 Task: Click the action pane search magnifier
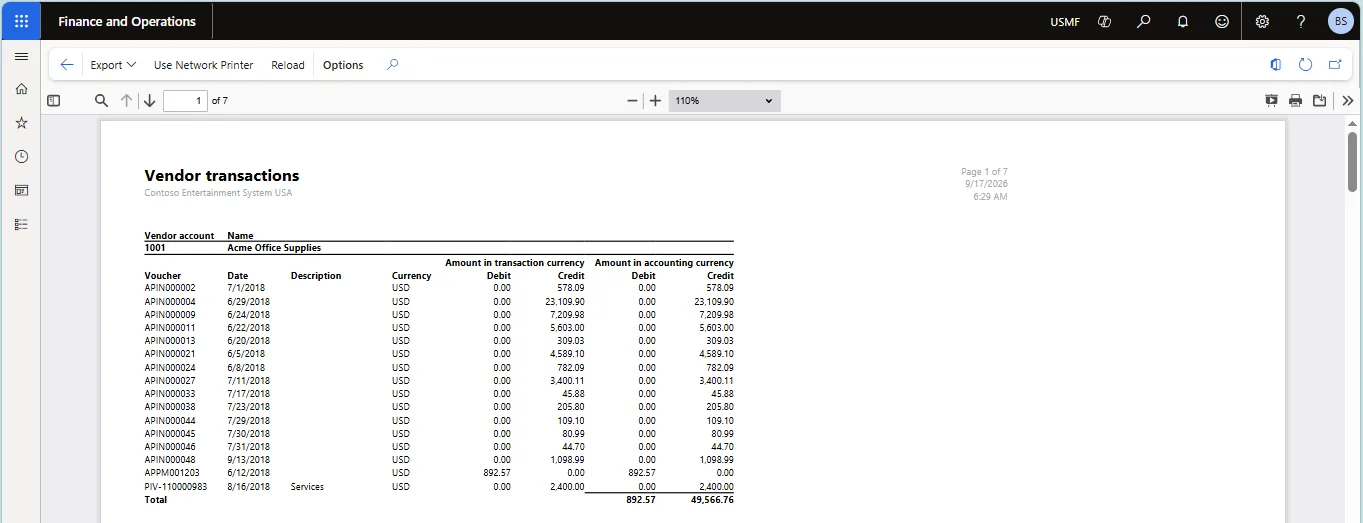click(x=393, y=65)
